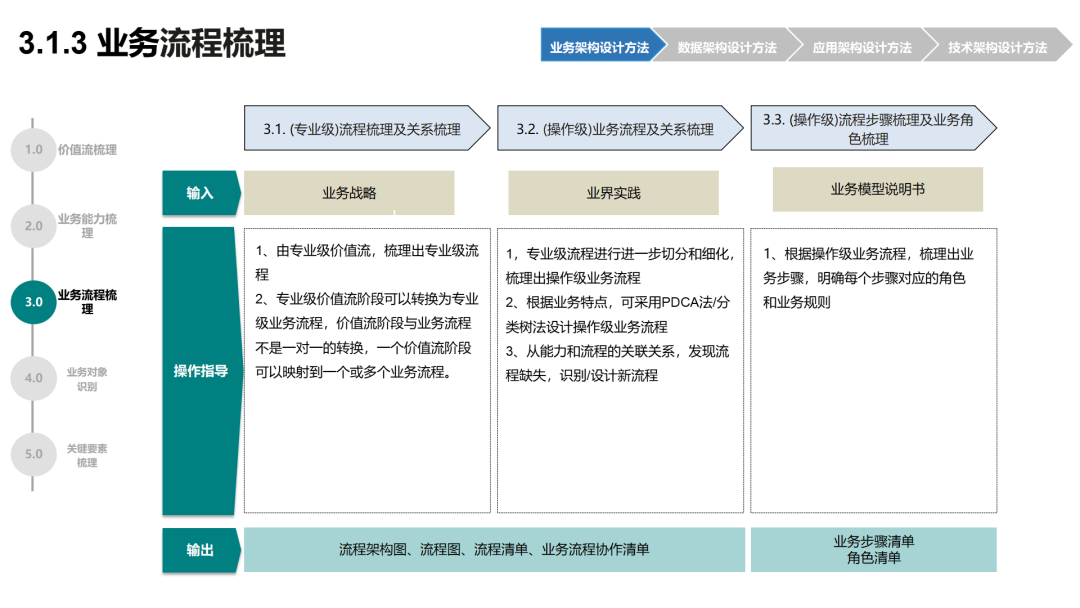Select the highlighted 3.0 step circle
This screenshot has height=608, width=1080.
click(x=33, y=302)
